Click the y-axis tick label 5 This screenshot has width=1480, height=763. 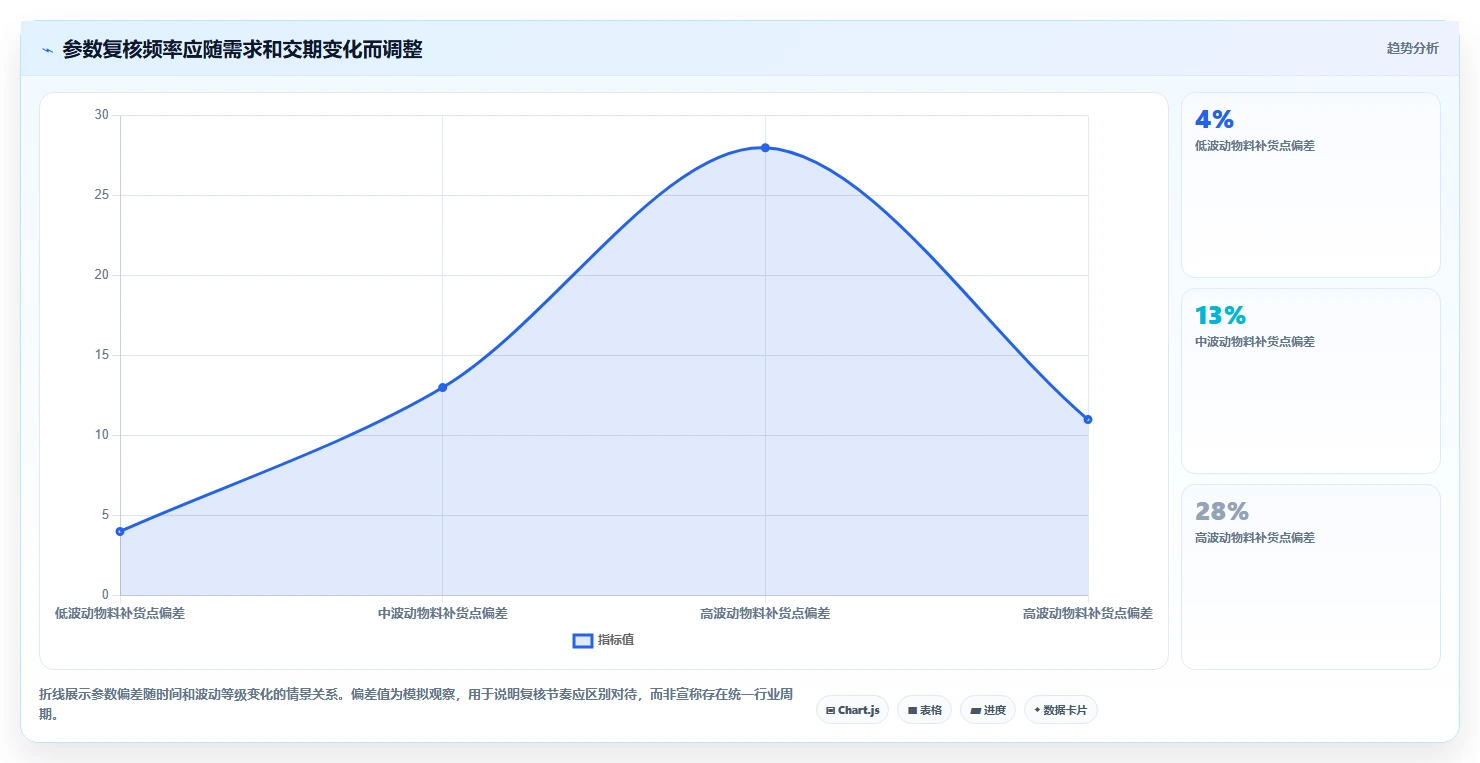click(105, 515)
